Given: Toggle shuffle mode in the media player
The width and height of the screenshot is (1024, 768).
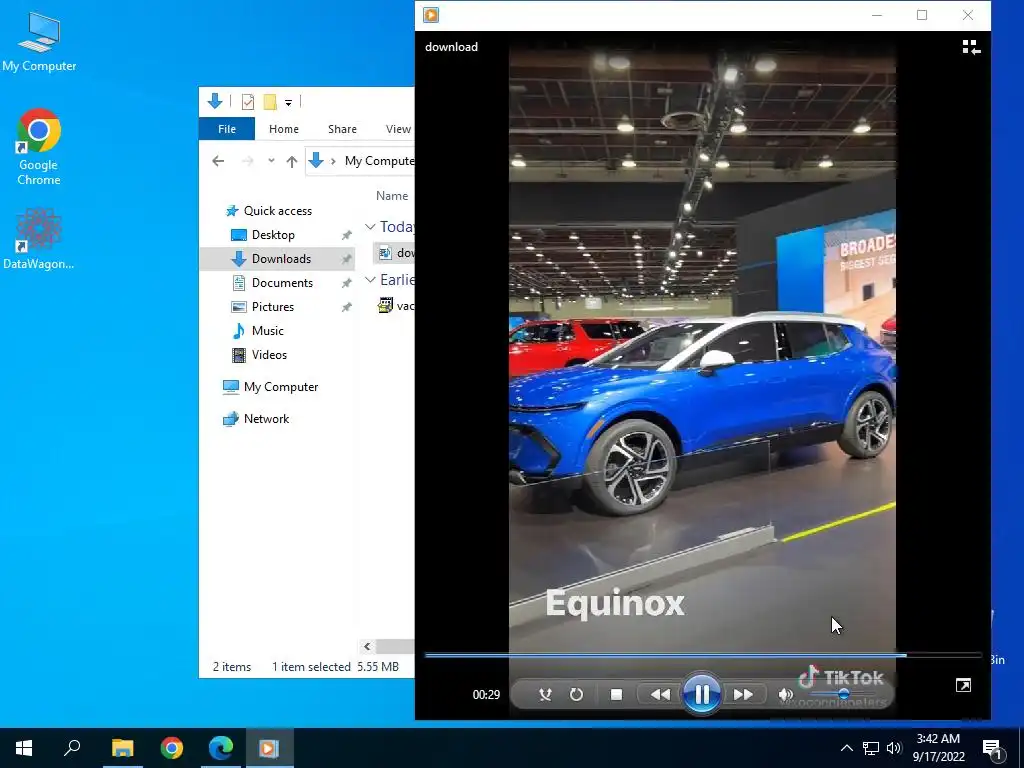Looking at the screenshot, I should tap(545, 694).
